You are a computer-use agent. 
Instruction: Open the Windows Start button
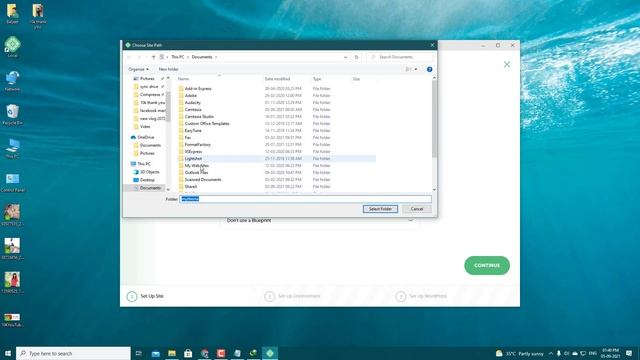pyautogui.click(x=8, y=353)
